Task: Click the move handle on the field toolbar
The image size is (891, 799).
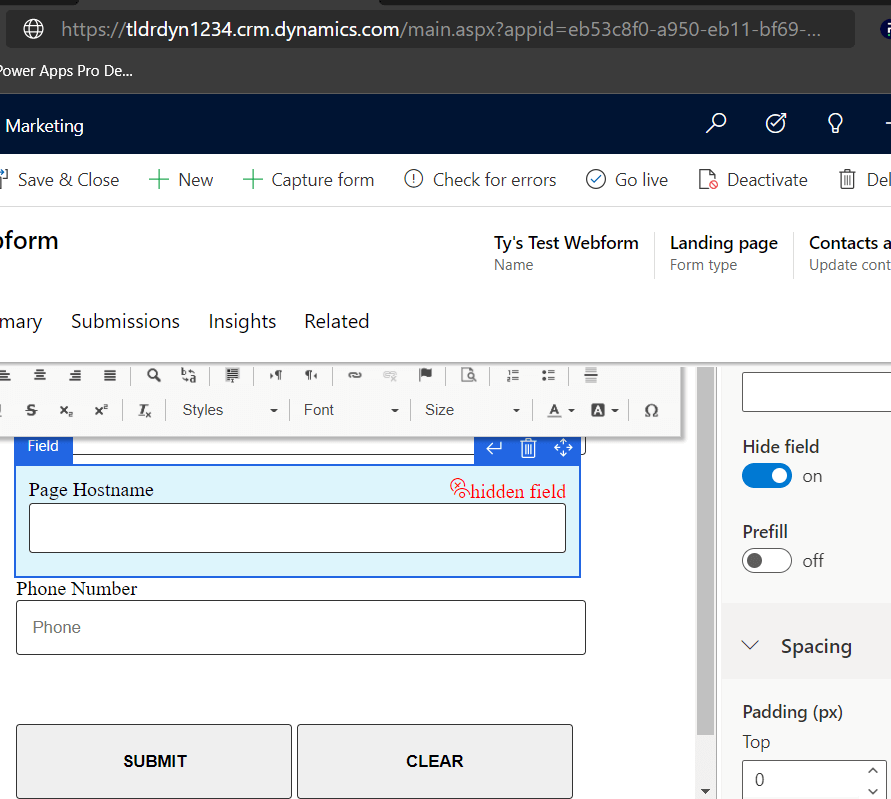Action: 563,448
